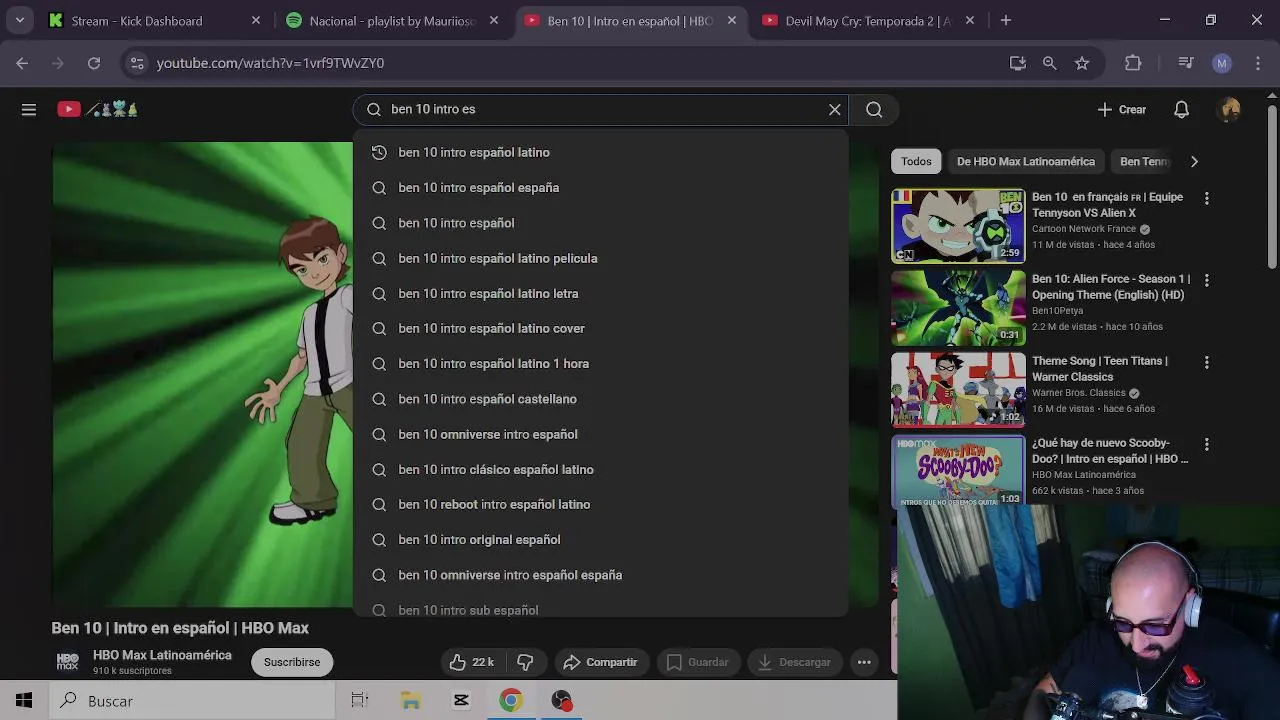The width and height of the screenshot is (1280, 720).
Task: Open the tab search dropdown arrow
Action: (20, 20)
